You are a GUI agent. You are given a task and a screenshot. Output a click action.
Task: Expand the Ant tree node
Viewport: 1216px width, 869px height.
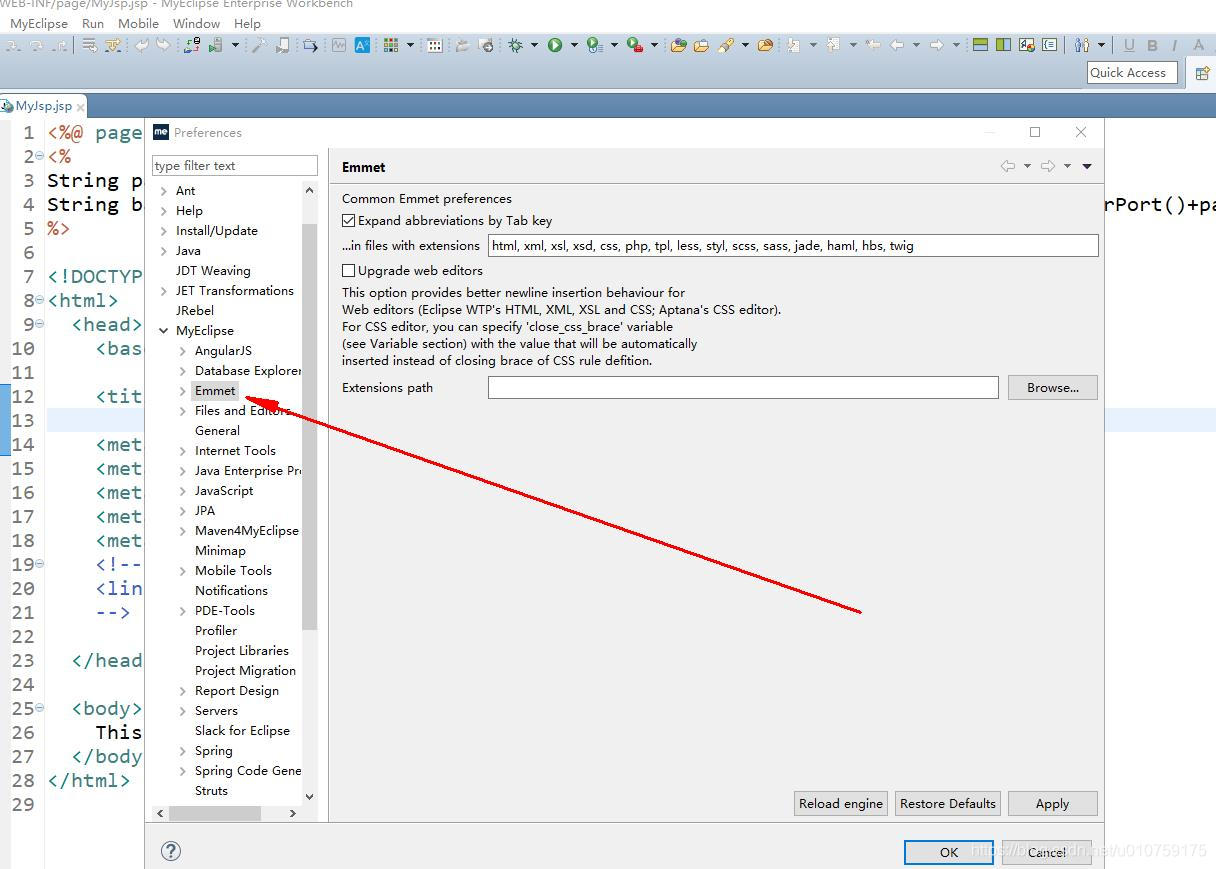tap(164, 190)
